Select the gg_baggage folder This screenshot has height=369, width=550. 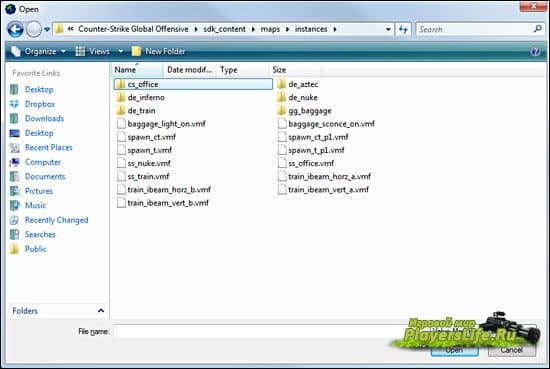(304, 111)
